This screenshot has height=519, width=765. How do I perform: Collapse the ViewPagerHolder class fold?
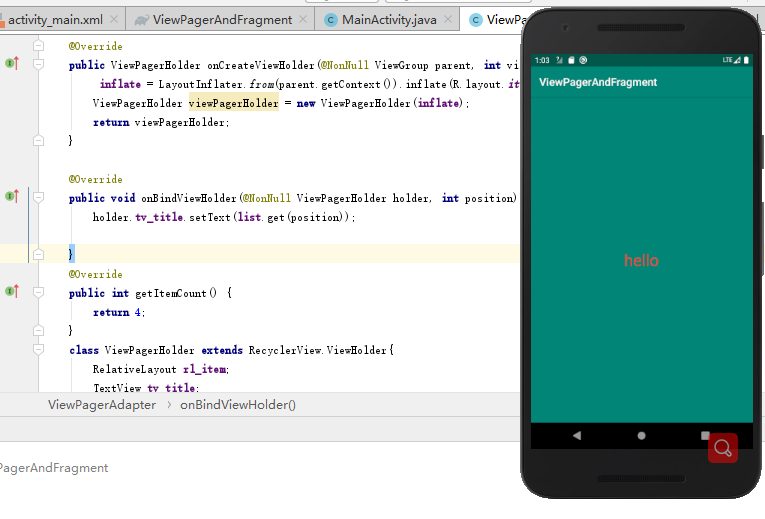point(38,349)
